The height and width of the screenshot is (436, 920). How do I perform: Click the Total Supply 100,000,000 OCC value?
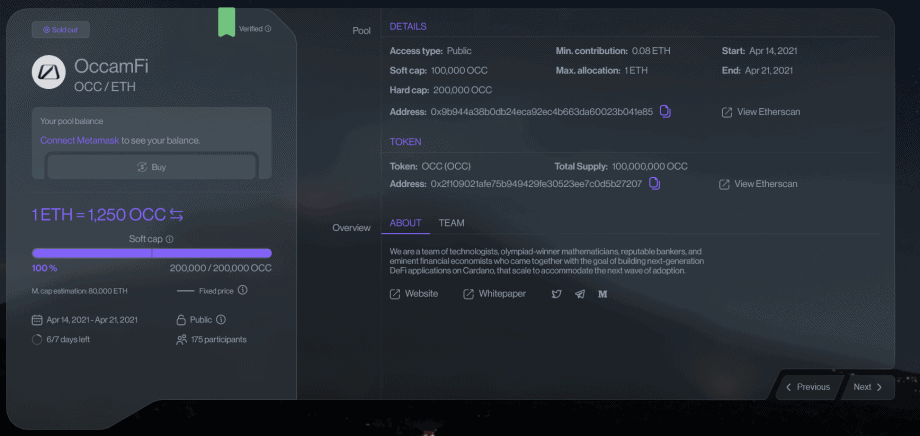tap(650, 167)
